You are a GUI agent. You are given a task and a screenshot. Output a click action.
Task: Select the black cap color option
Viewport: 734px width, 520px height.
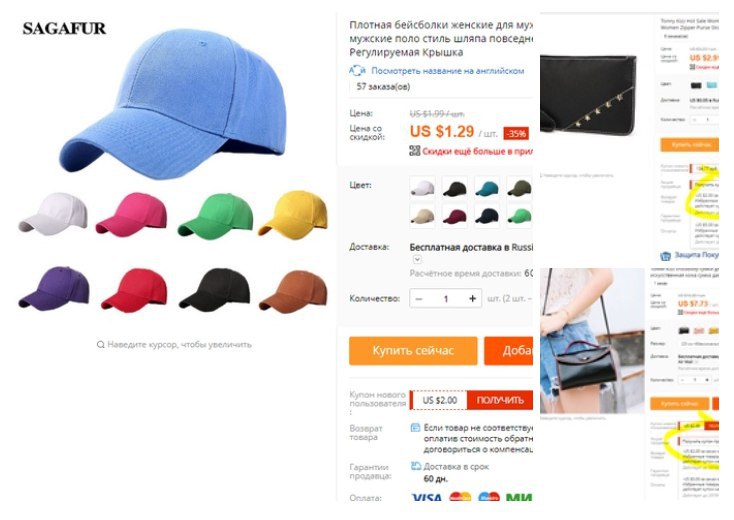tap(455, 188)
